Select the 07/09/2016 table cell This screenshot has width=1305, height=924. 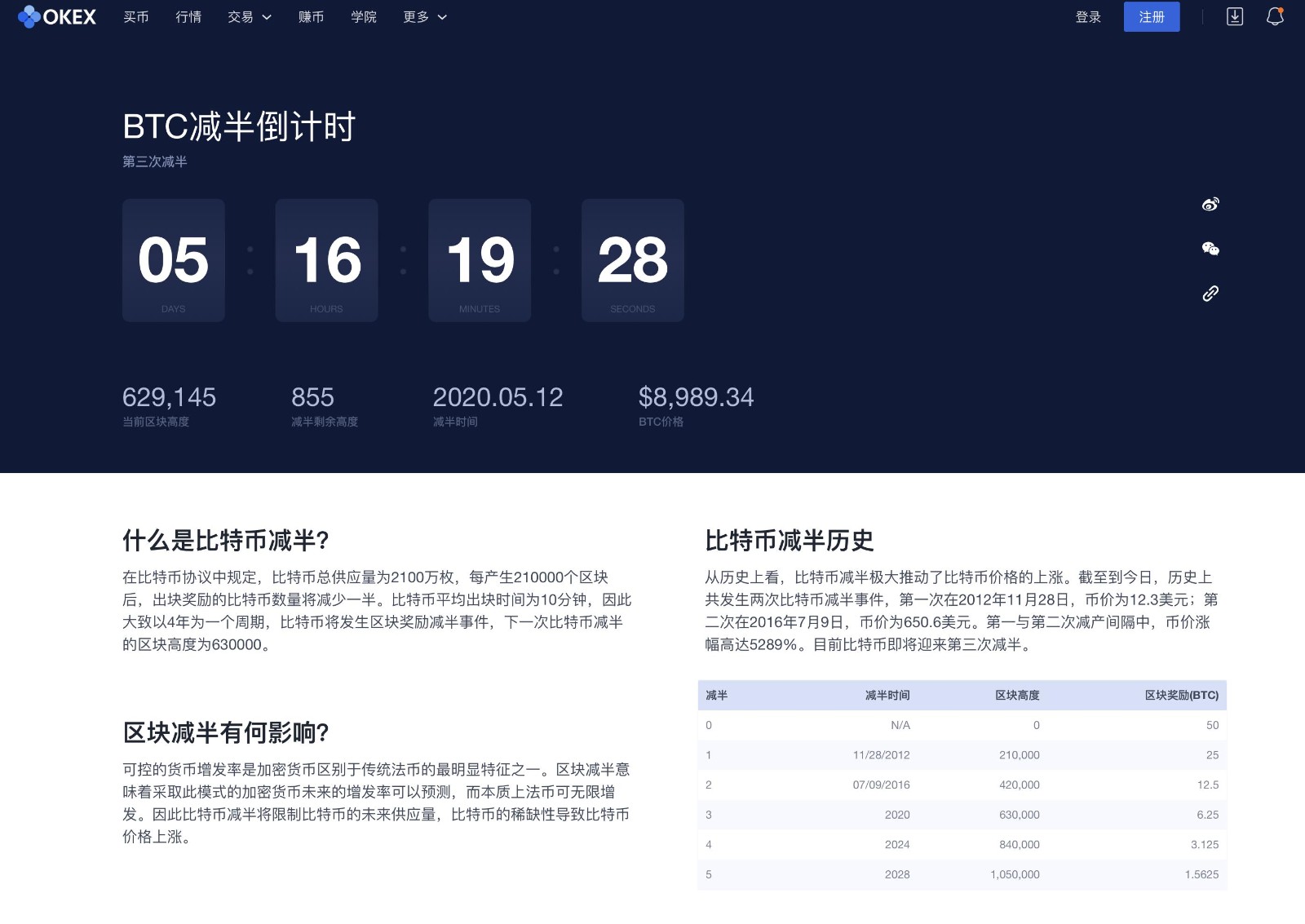(881, 785)
